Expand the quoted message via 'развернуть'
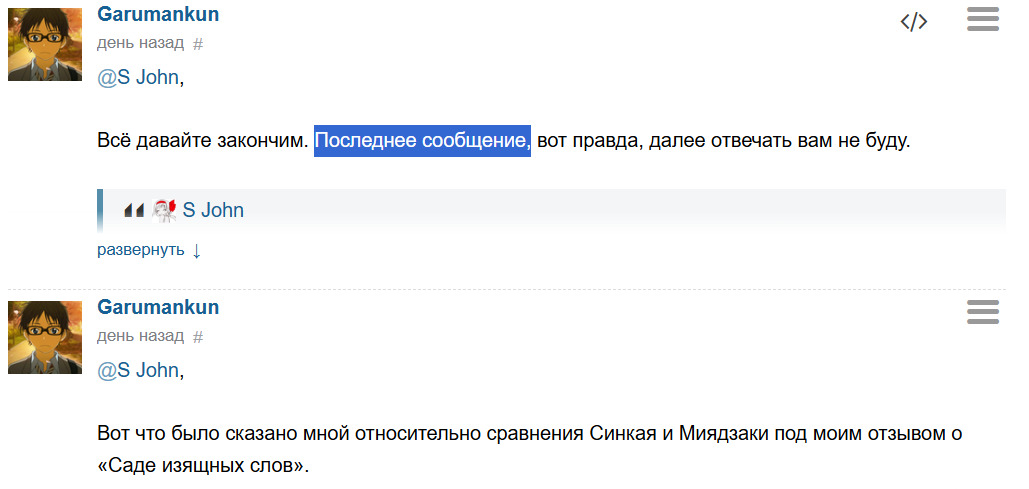 point(141,250)
